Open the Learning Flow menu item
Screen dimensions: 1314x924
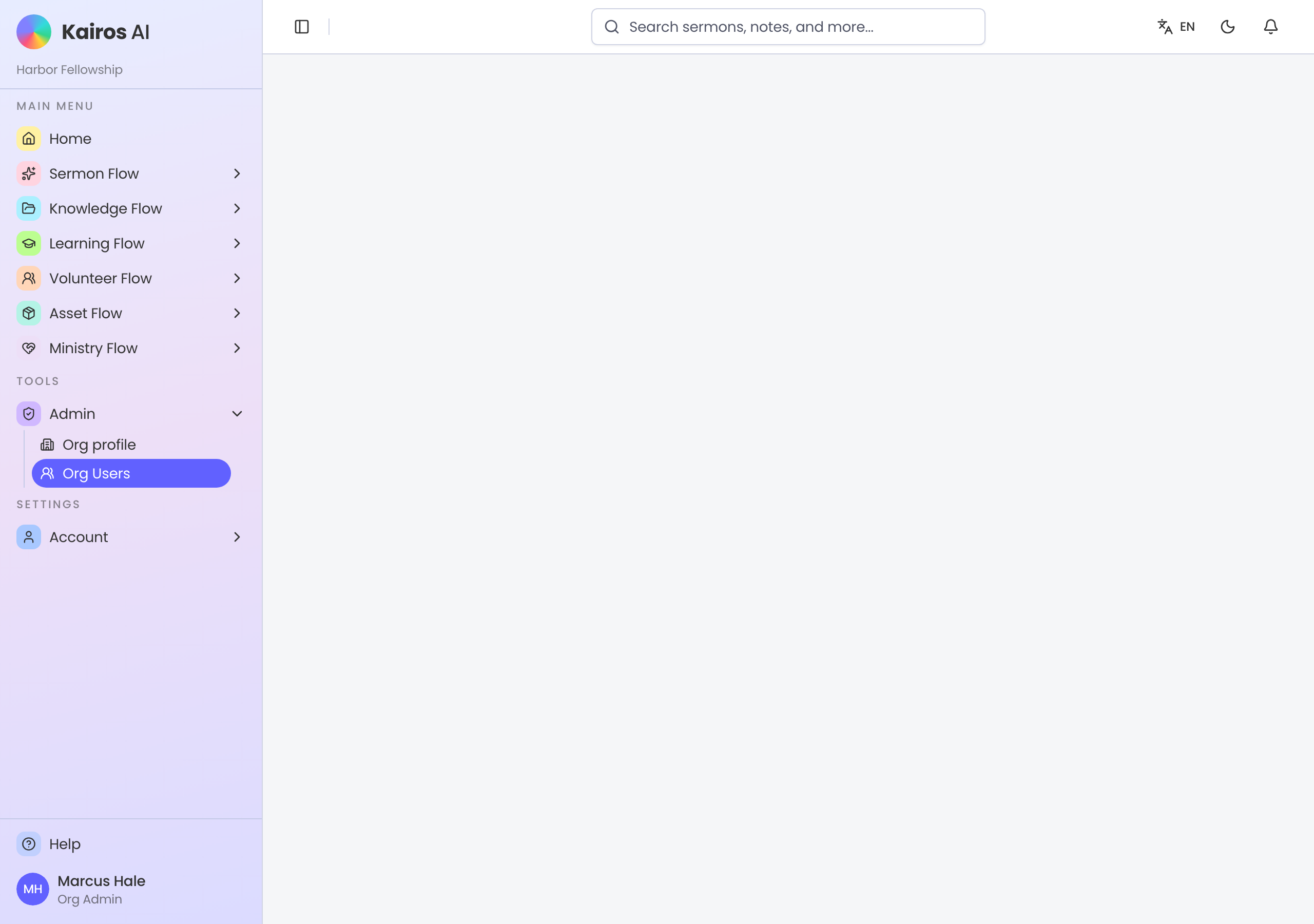click(131, 244)
